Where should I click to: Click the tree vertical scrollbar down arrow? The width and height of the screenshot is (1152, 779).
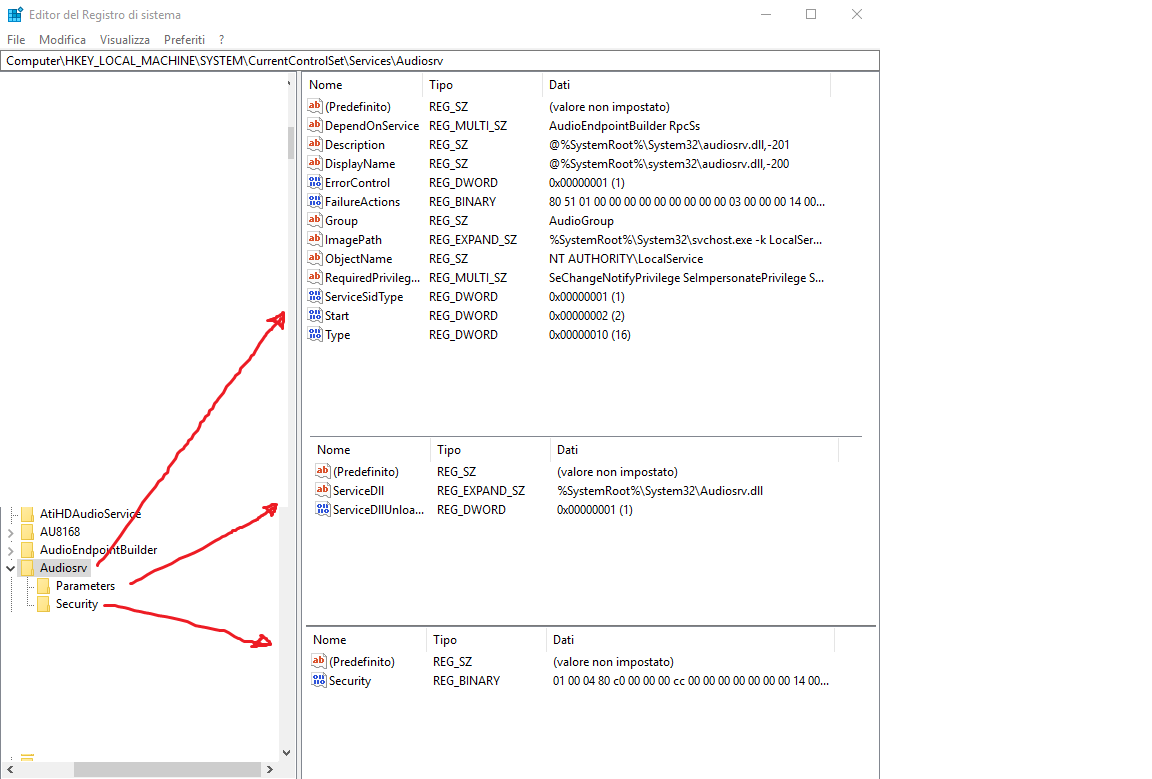point(287,753)
